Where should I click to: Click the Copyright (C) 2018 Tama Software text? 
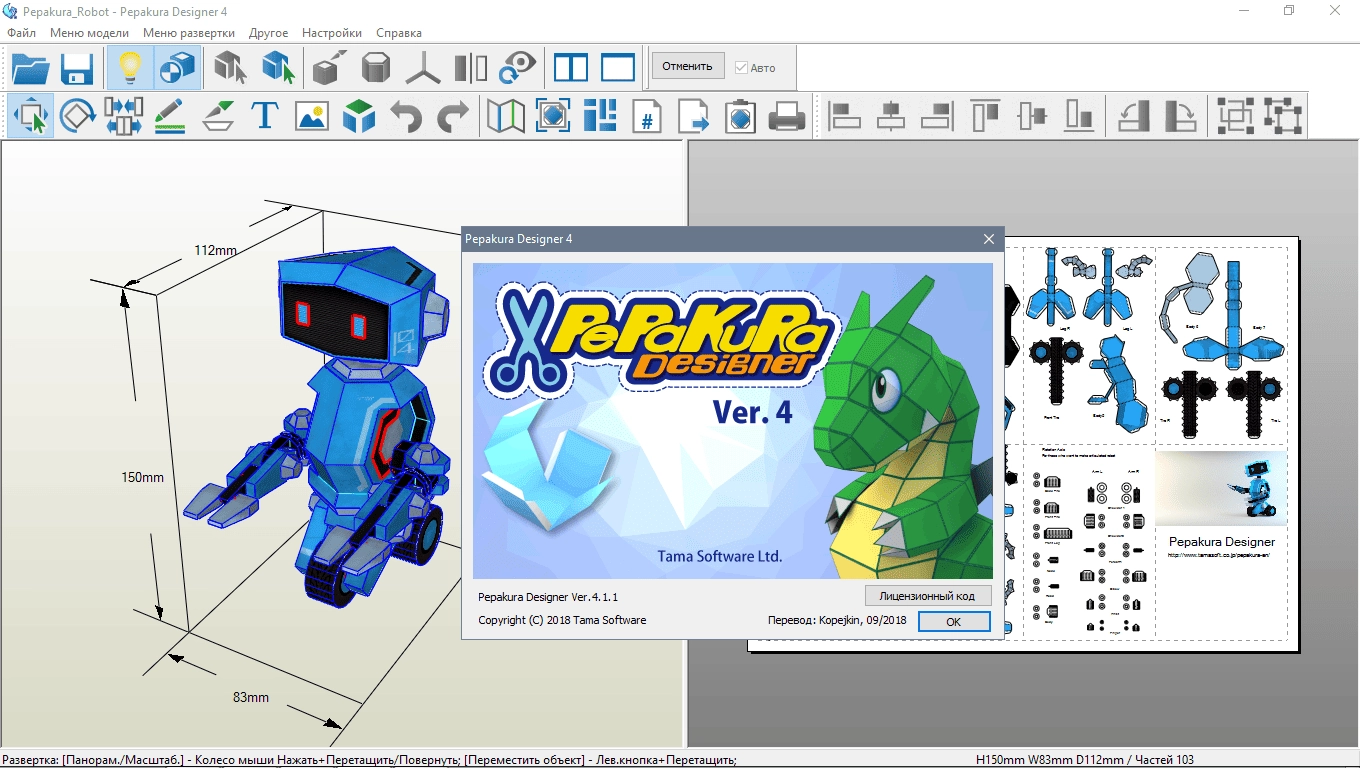click(562, 620)
